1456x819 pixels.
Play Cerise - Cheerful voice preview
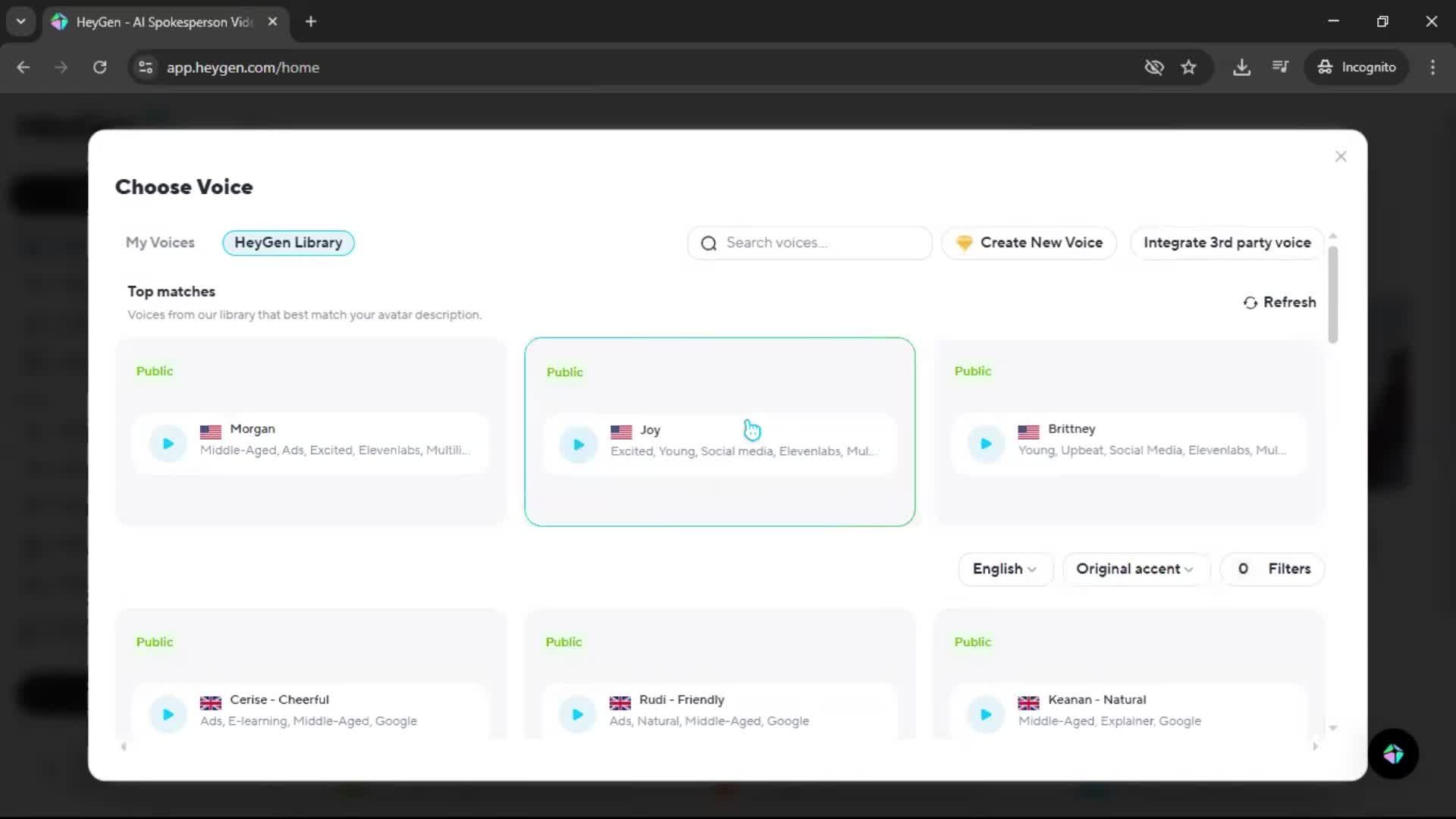(168, 714)
